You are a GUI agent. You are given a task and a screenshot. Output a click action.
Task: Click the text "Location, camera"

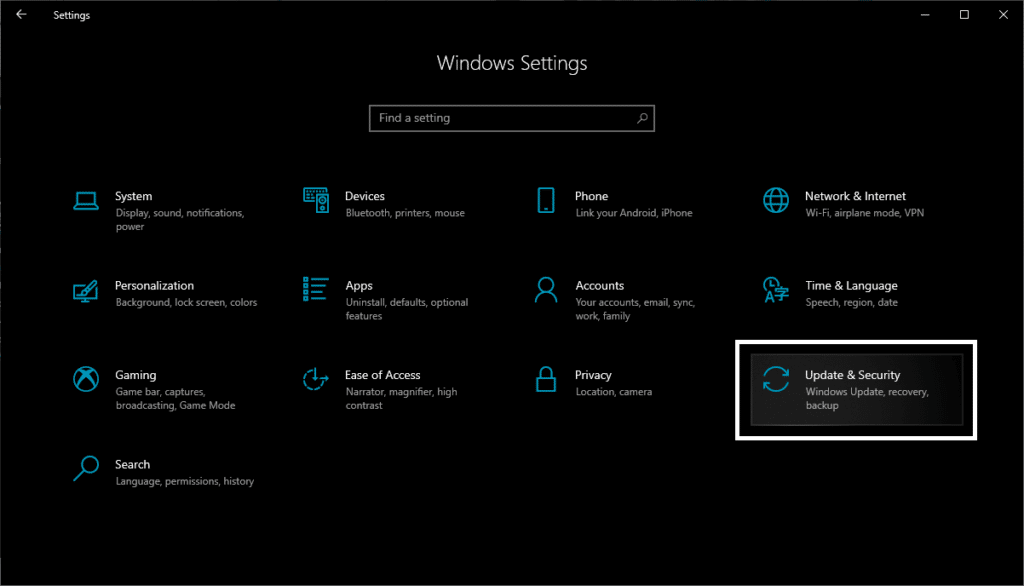pyautogui.click(x=614, y=392)
